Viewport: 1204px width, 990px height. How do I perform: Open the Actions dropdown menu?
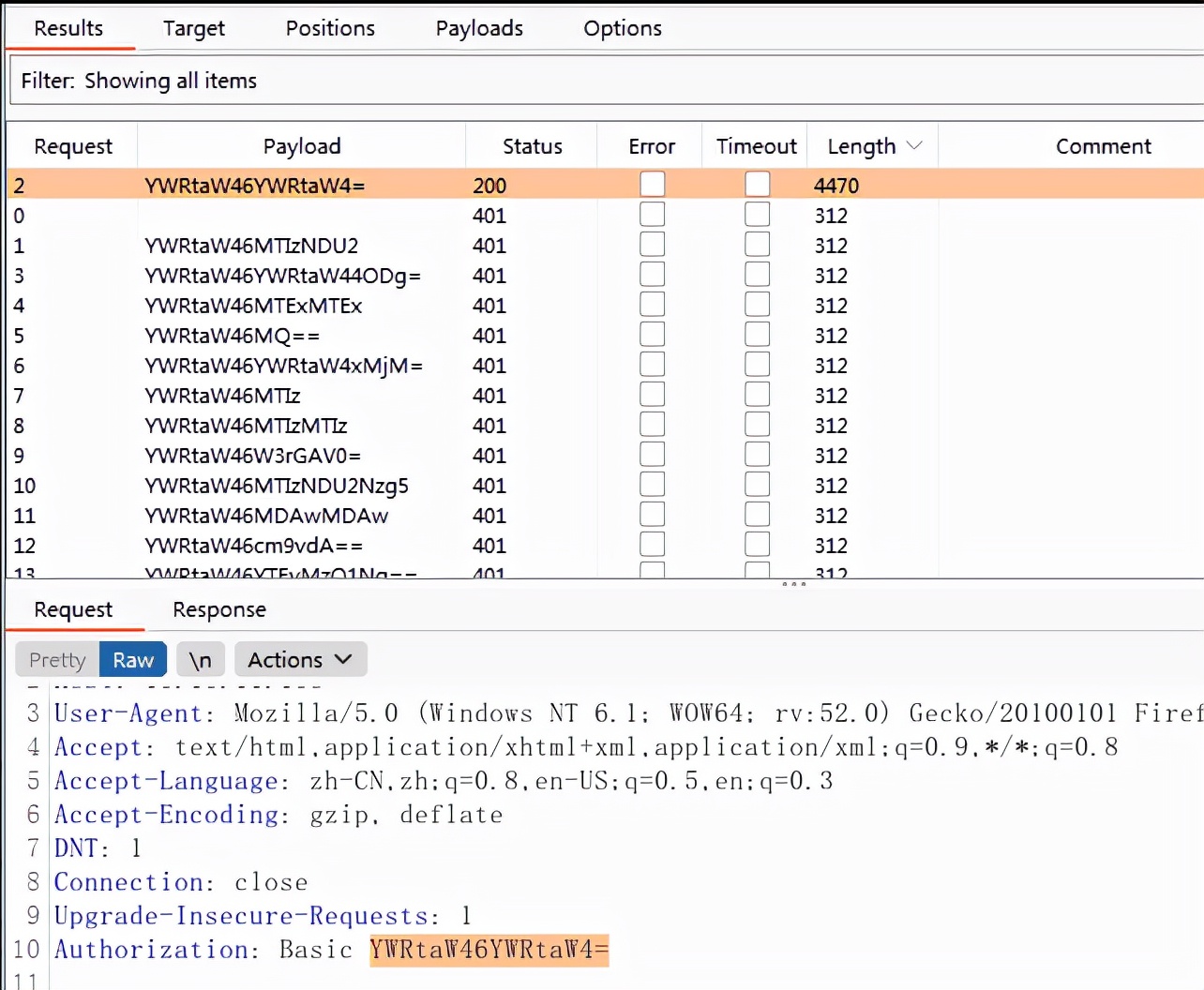coord(300,660)
